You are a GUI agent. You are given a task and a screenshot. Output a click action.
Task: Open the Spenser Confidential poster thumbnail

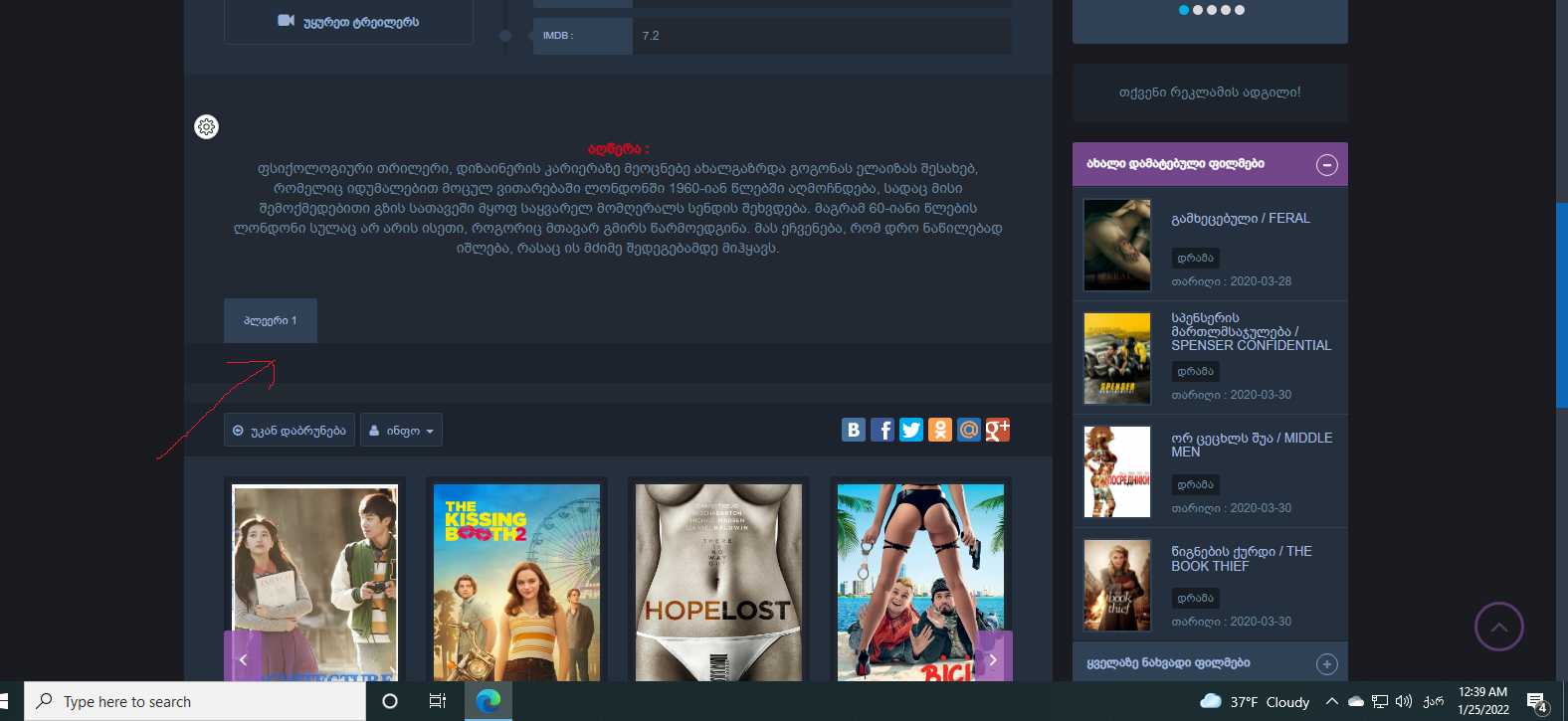[x=1117, y=358]
